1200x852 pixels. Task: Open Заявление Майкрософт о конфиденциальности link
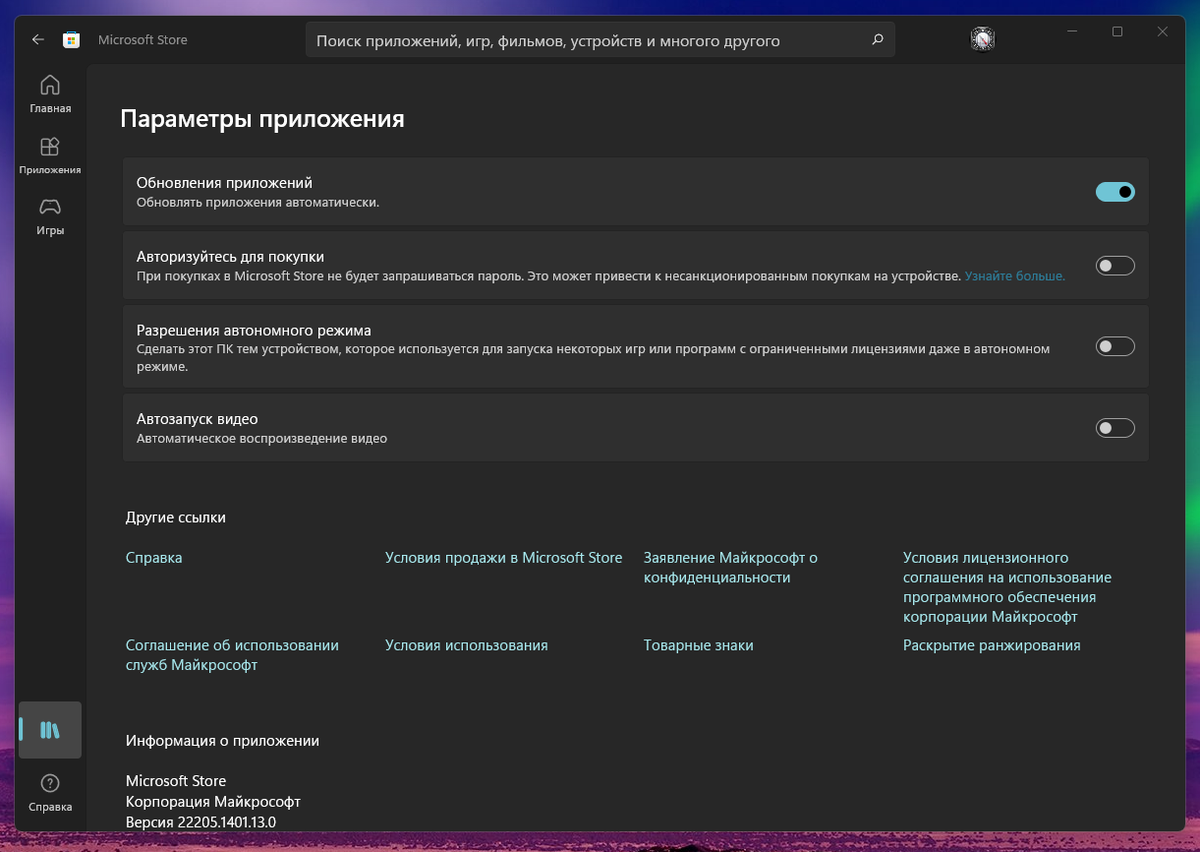(730, 568)
